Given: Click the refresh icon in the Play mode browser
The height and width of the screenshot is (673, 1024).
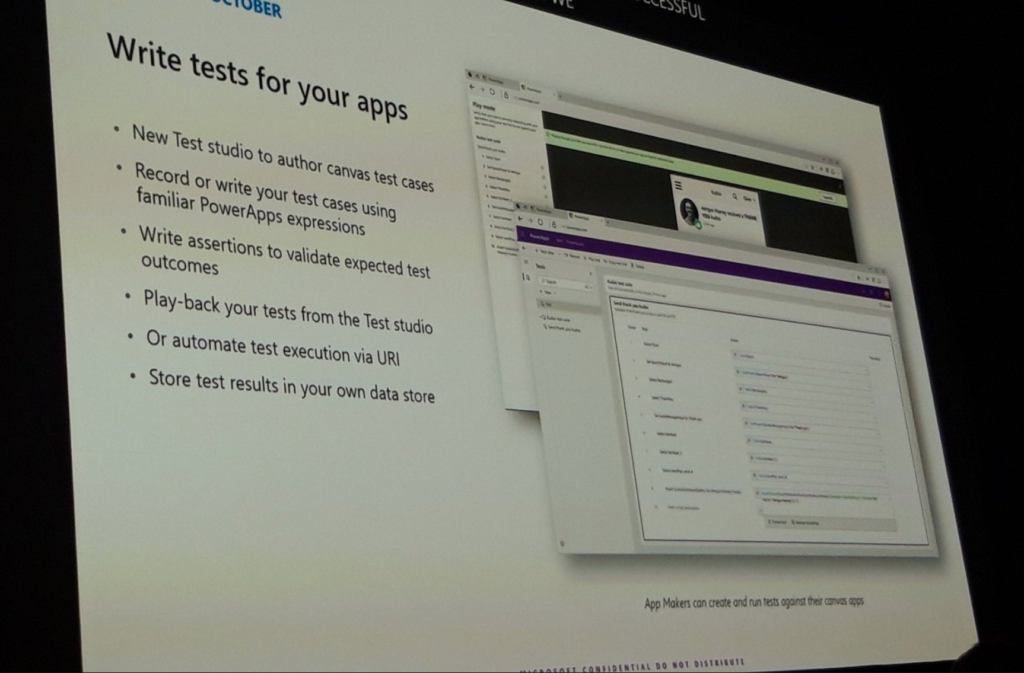Looking at the screenshot, I should (x=494, y=91).
